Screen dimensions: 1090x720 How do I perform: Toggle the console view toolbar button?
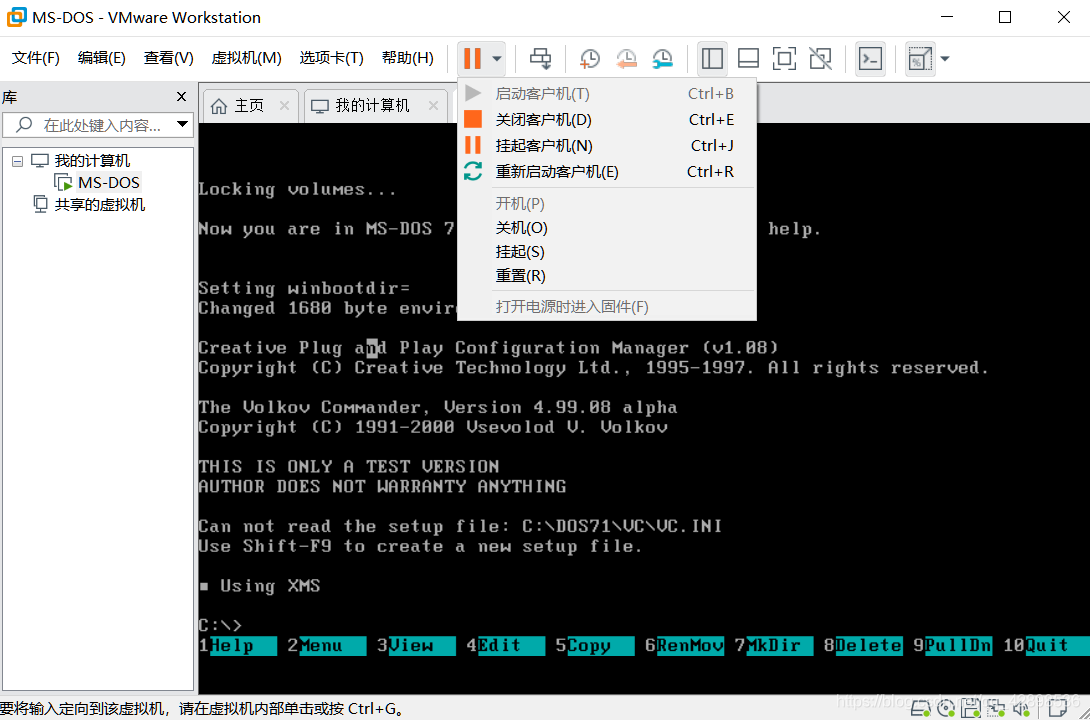pyautogui.click(x=870, y=58)
